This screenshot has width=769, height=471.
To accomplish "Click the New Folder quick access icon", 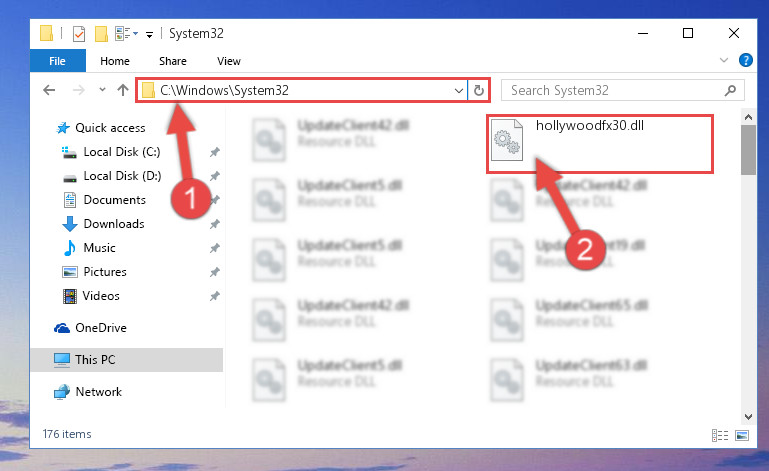I will (101, 34).
